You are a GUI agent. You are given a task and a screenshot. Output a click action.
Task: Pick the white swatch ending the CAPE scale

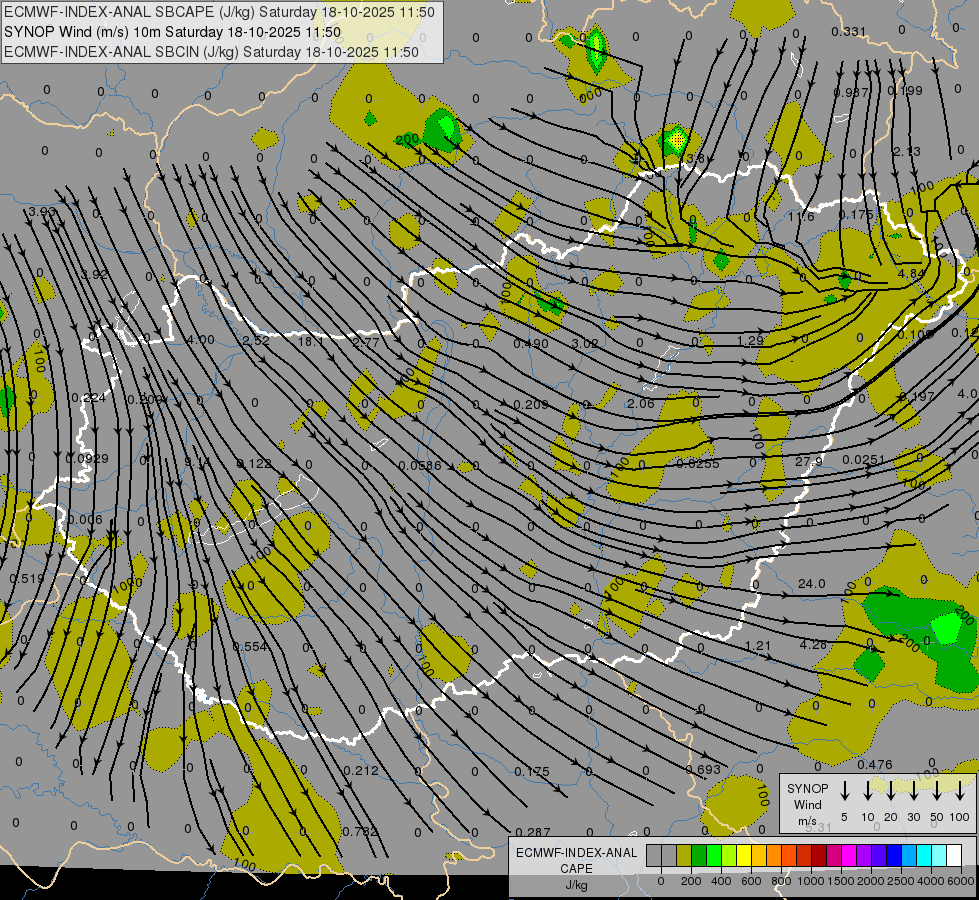click(x=954, y=855)
